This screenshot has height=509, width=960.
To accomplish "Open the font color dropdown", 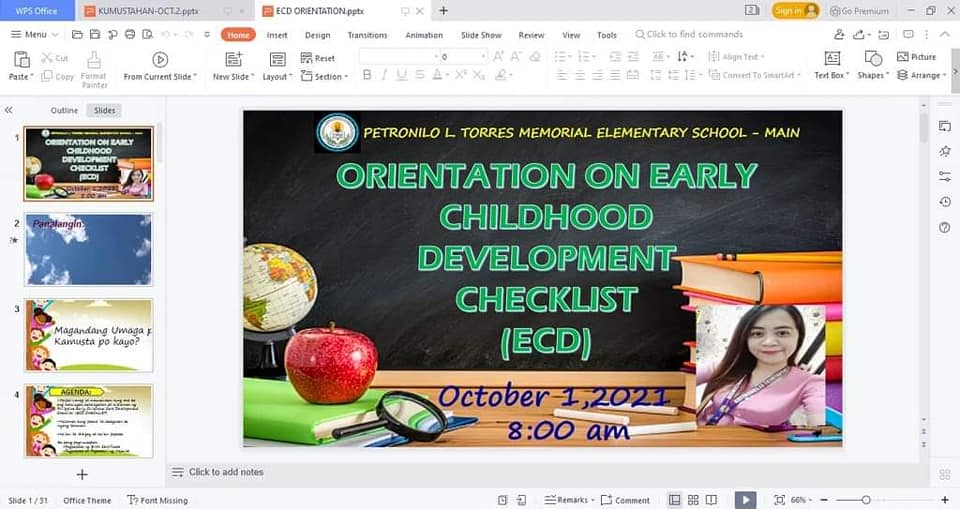I will [x=448, y=75].
